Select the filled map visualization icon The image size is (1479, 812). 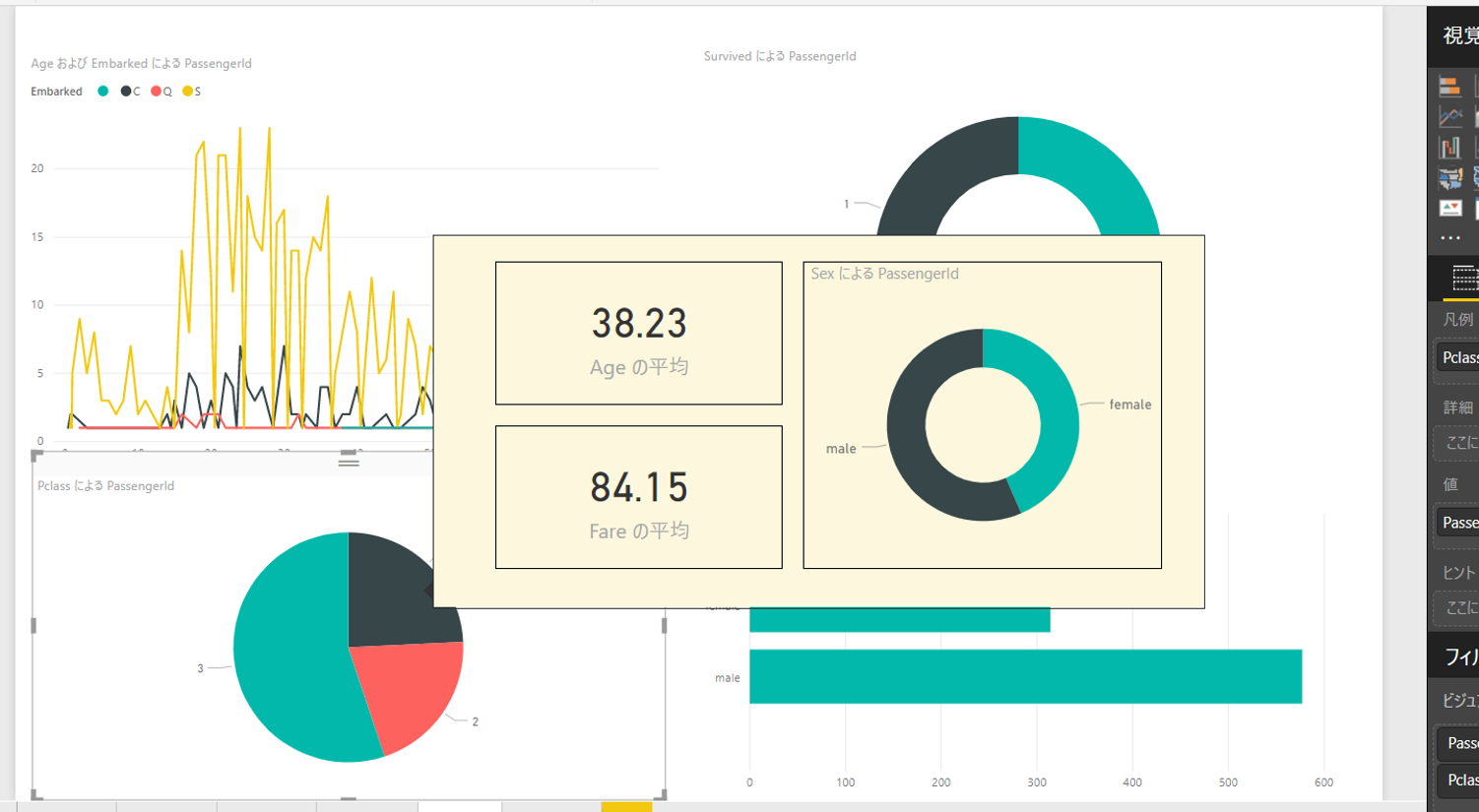coord(1449,179)
